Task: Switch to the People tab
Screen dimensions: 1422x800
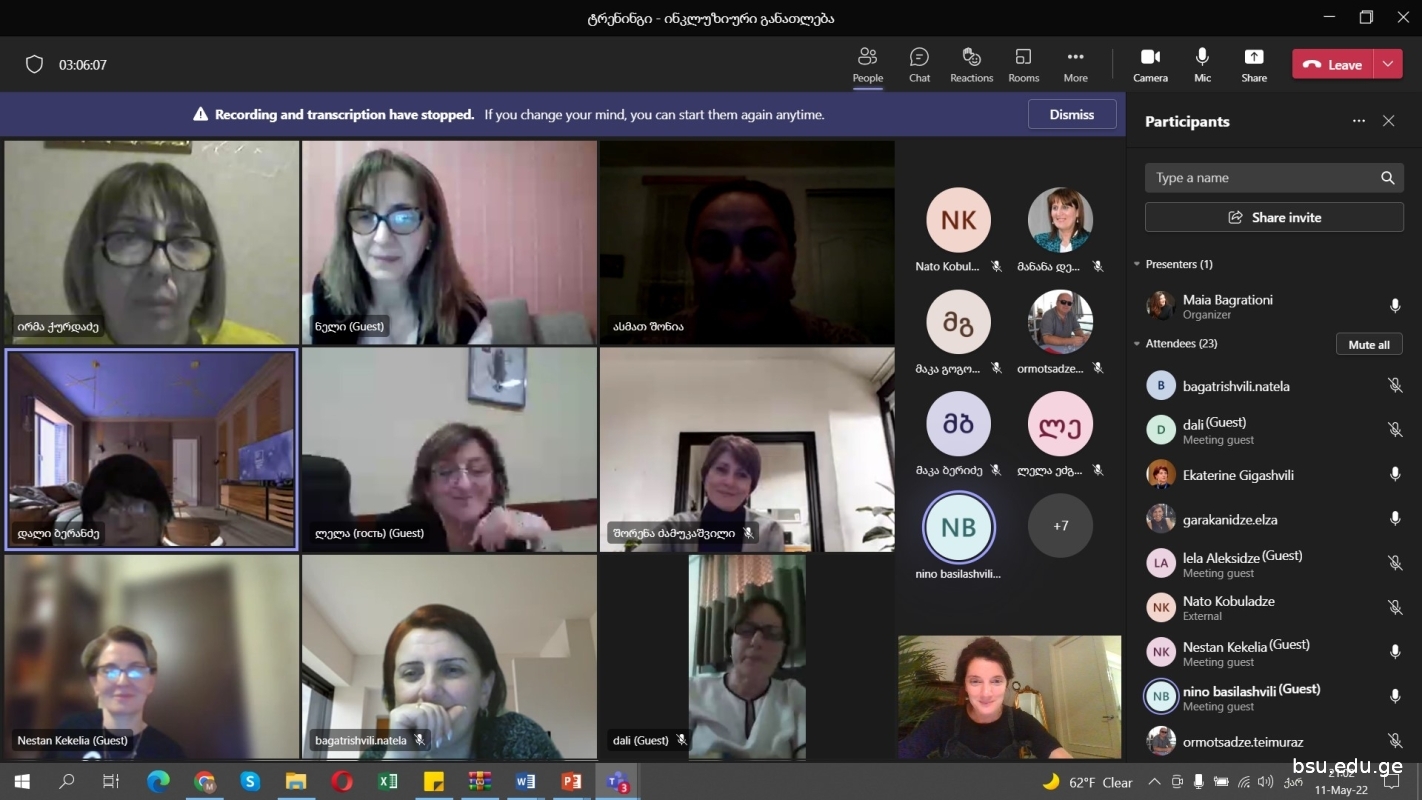Action: point(868,65)
